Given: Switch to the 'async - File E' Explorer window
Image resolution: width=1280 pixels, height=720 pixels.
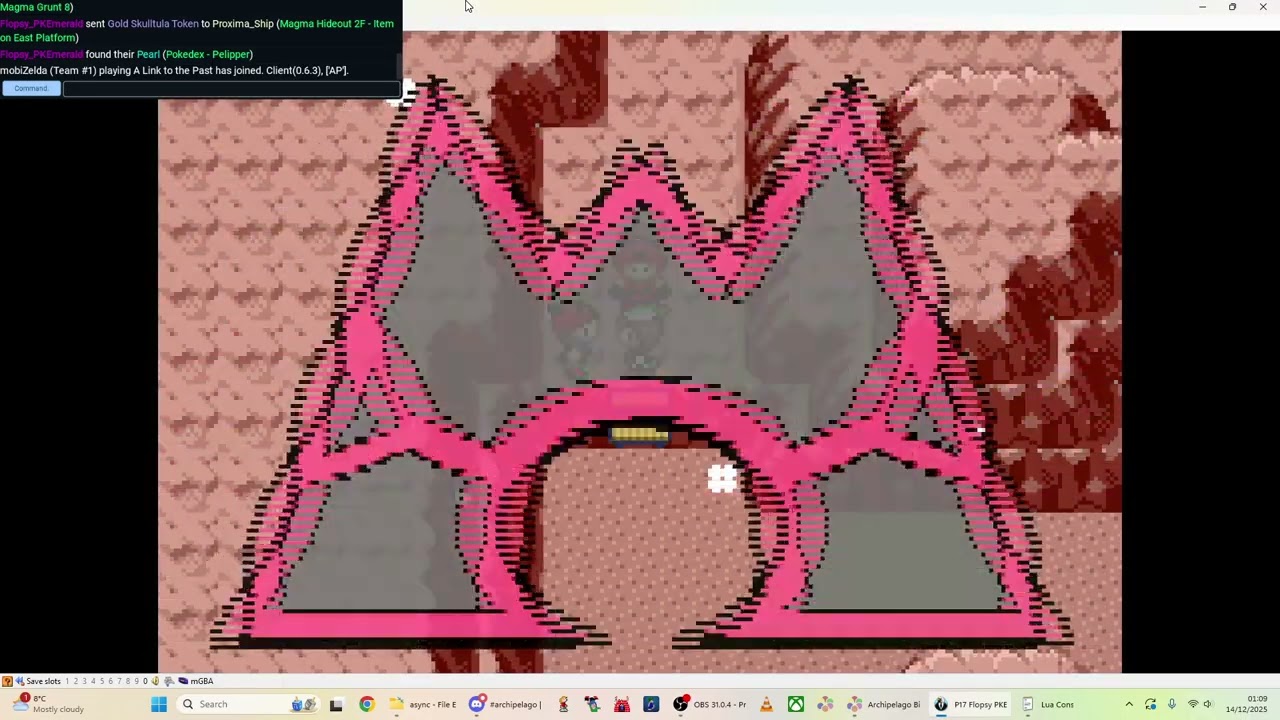Looking at the screenshot, I should click(423, 704).
